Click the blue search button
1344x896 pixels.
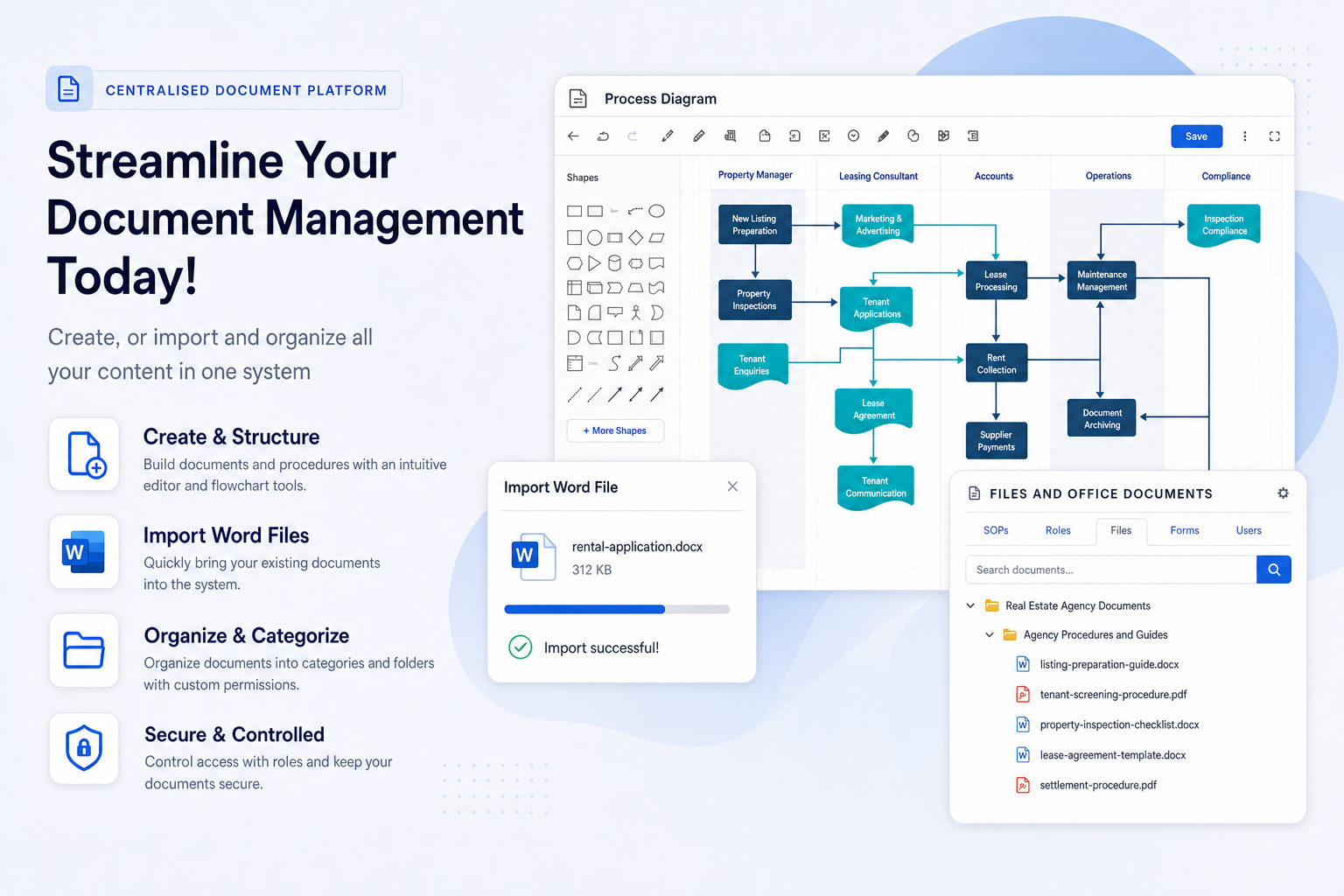click(1274, 570)
